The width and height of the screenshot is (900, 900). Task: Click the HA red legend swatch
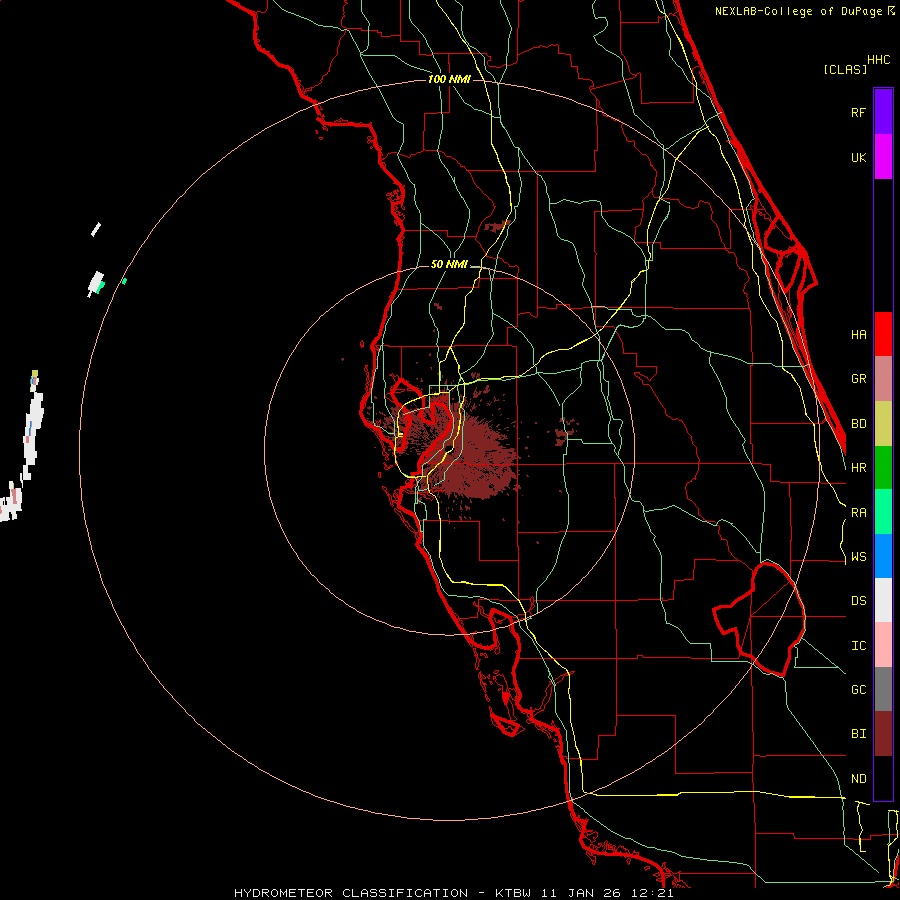[x=883, y=334]
